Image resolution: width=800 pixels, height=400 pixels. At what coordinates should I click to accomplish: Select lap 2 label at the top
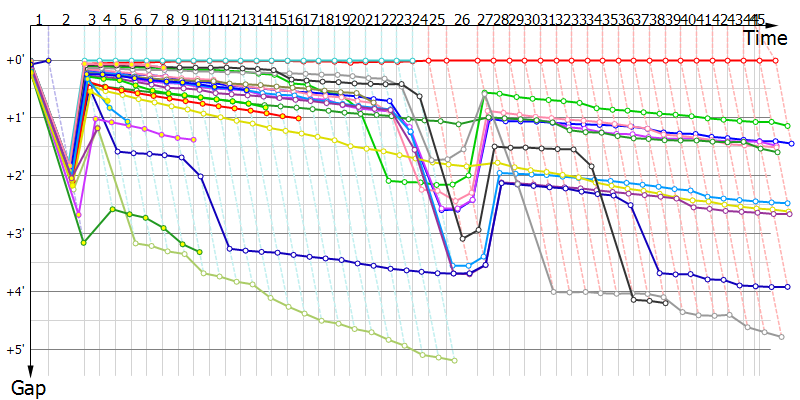(x=66, y=20)
